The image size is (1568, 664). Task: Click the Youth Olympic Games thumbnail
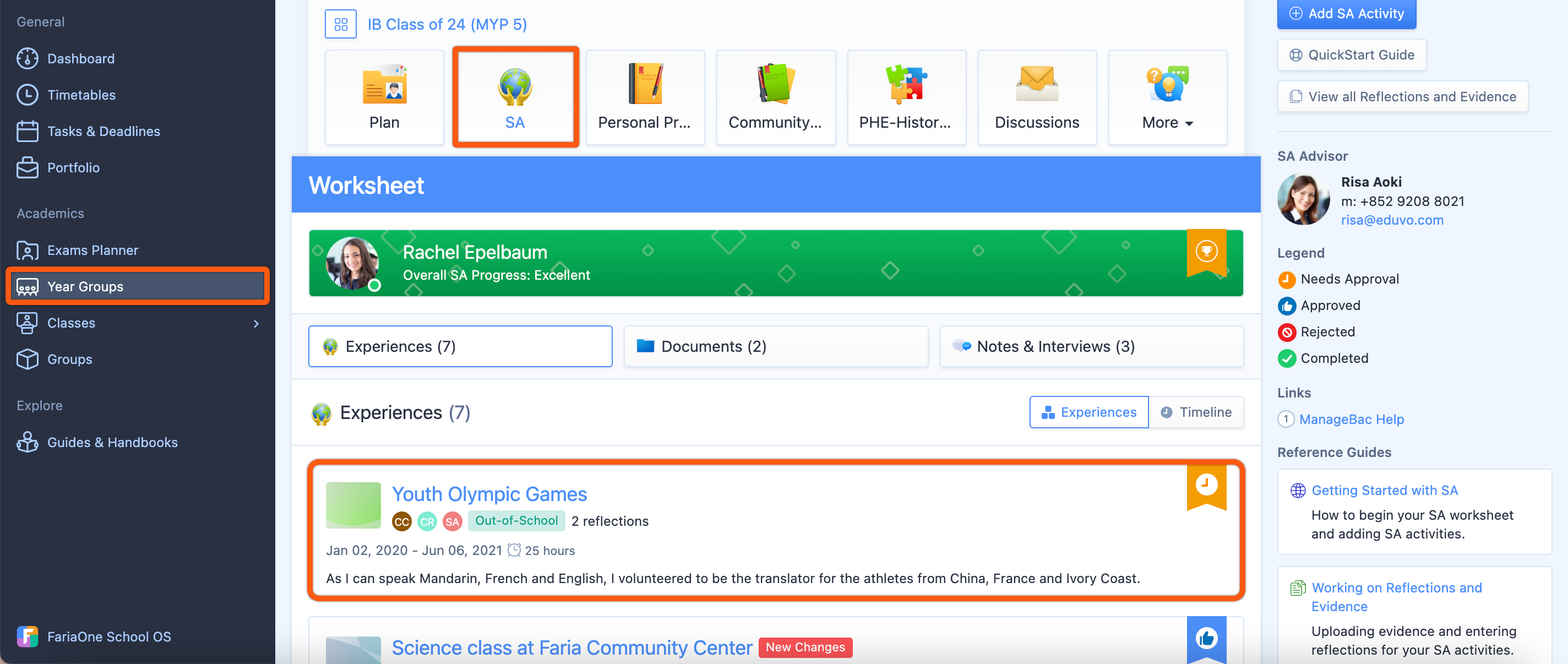353,505
